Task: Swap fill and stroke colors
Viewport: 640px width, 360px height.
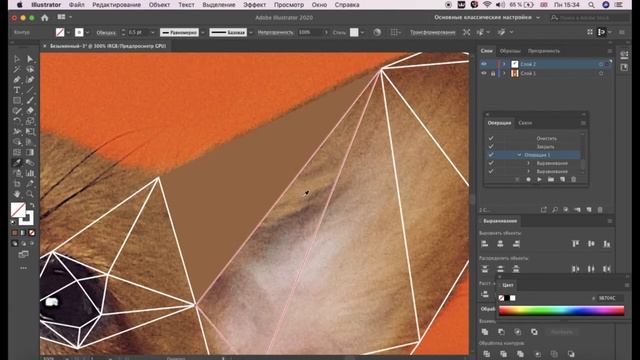Action: tap(32, 205)
